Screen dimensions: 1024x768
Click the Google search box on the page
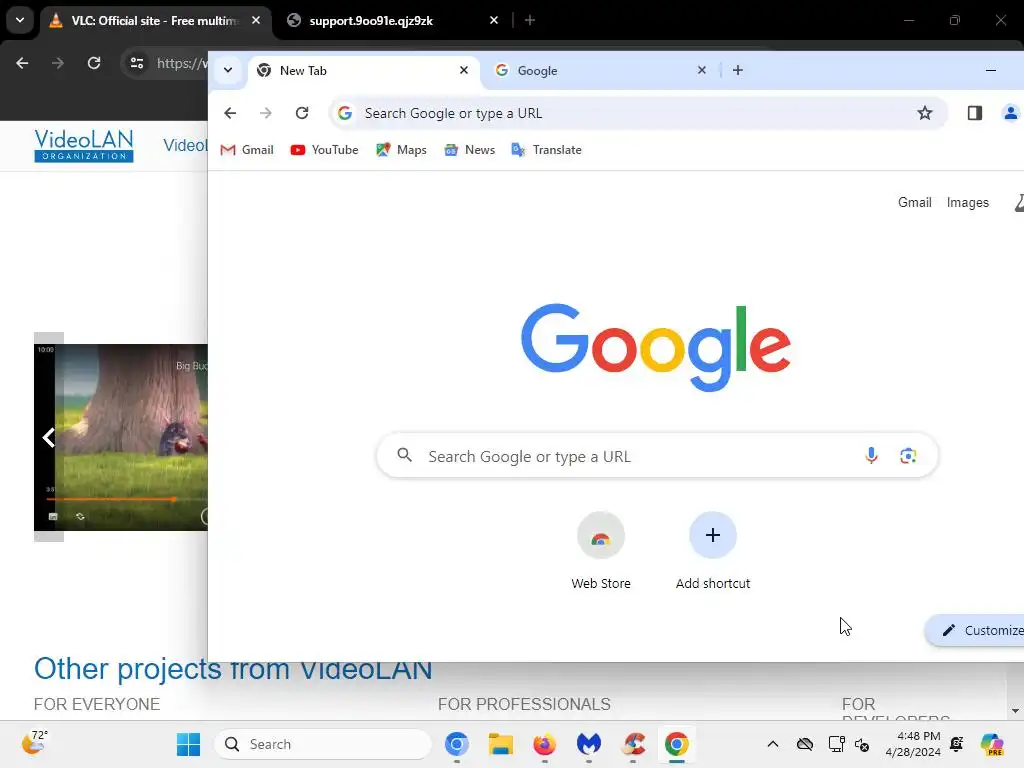click(x=657, y=455)
